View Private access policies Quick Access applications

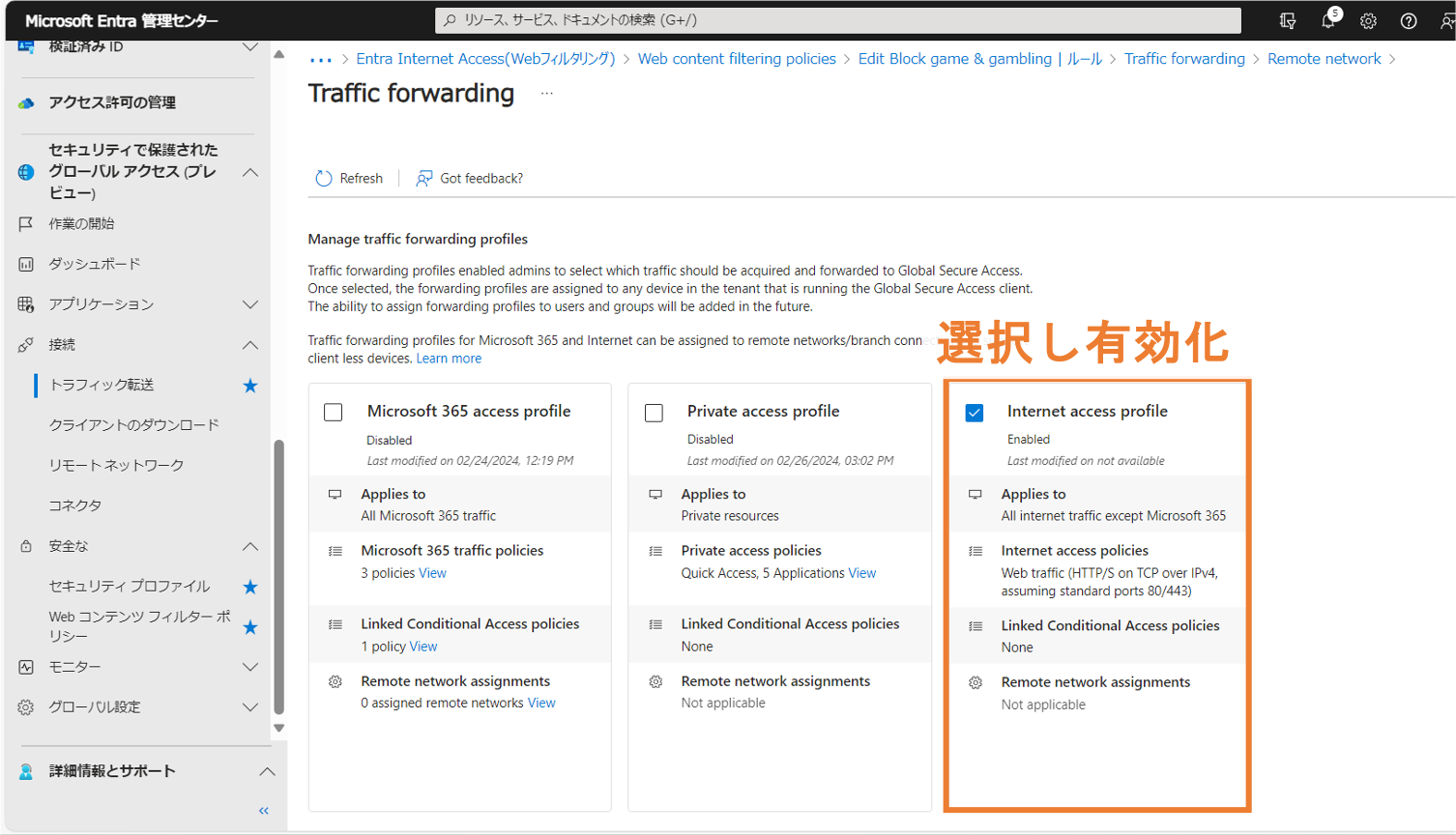tap(862, 573)
